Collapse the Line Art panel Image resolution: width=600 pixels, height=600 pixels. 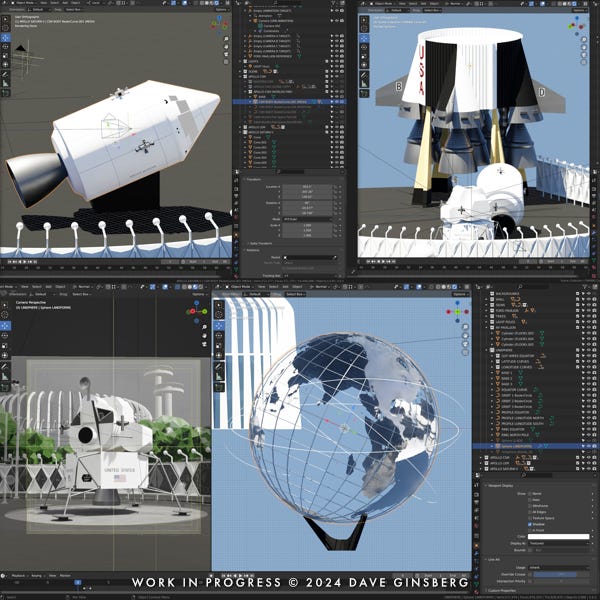(491, 559)
